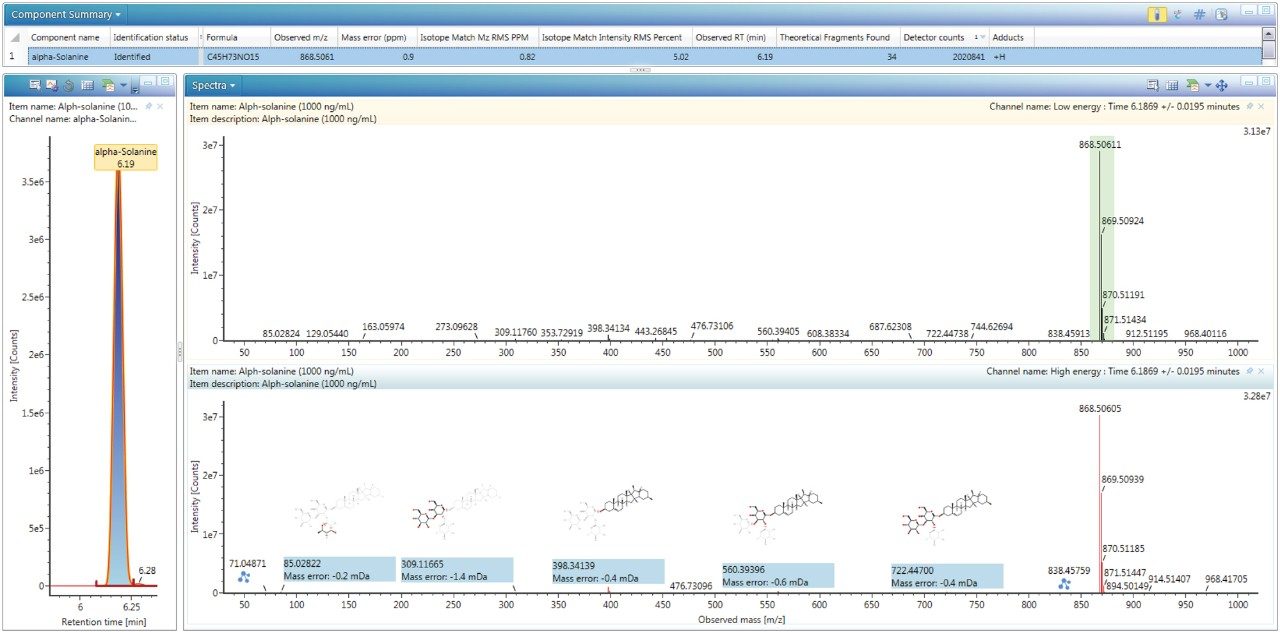Click the 309.11665 fragment annotation box

click(456, 570)
